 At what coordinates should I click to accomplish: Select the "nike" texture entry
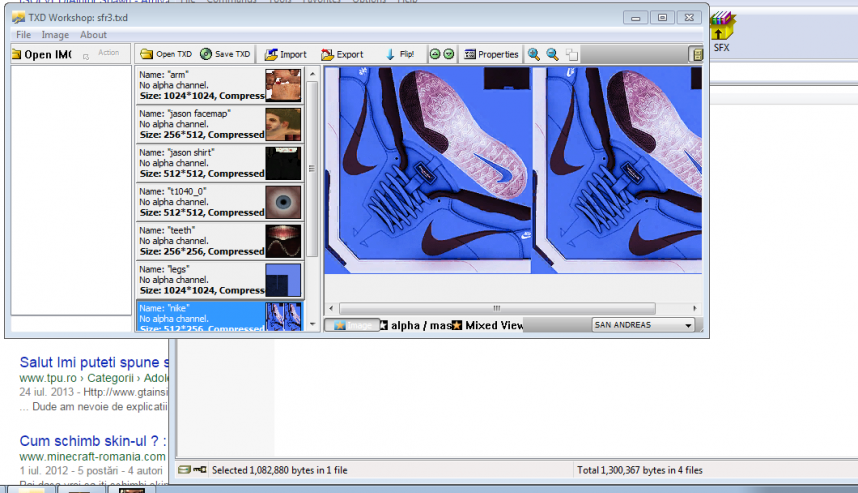click(219, 316)
